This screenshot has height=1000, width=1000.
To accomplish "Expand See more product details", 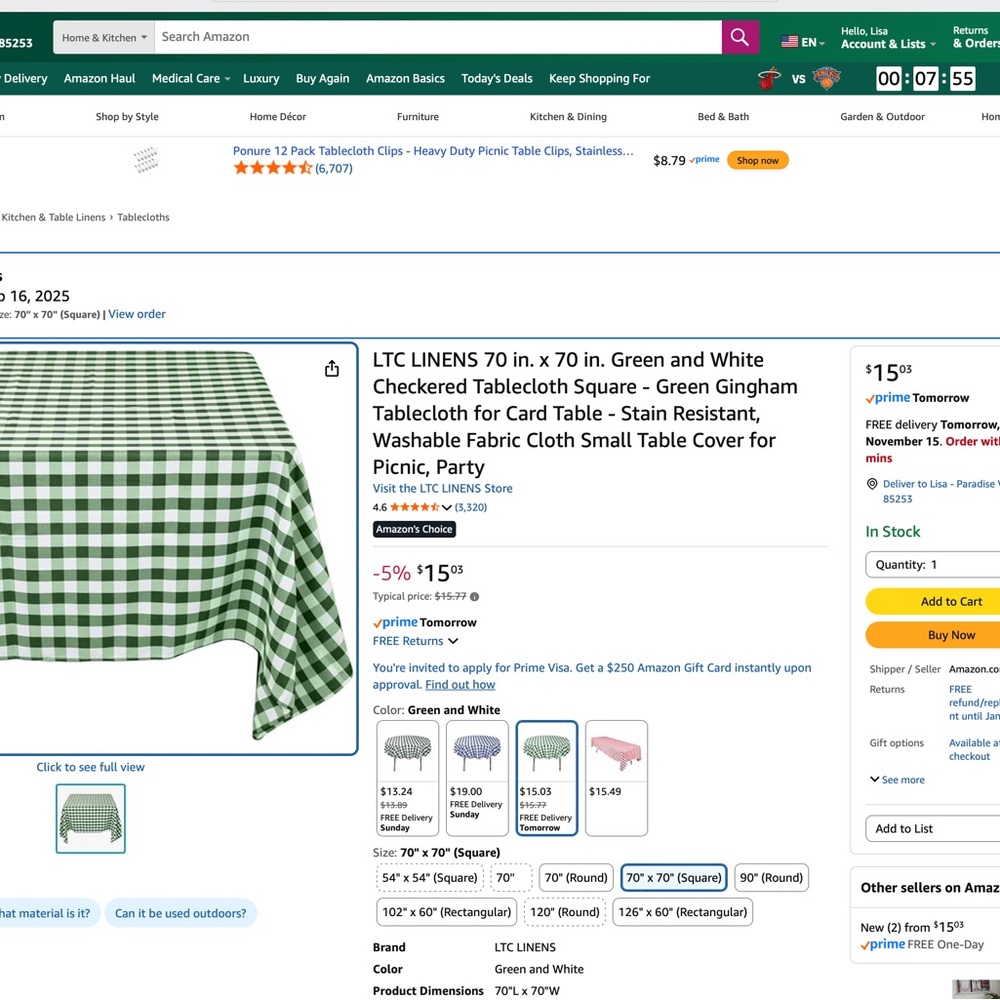I will click(896, 779).
